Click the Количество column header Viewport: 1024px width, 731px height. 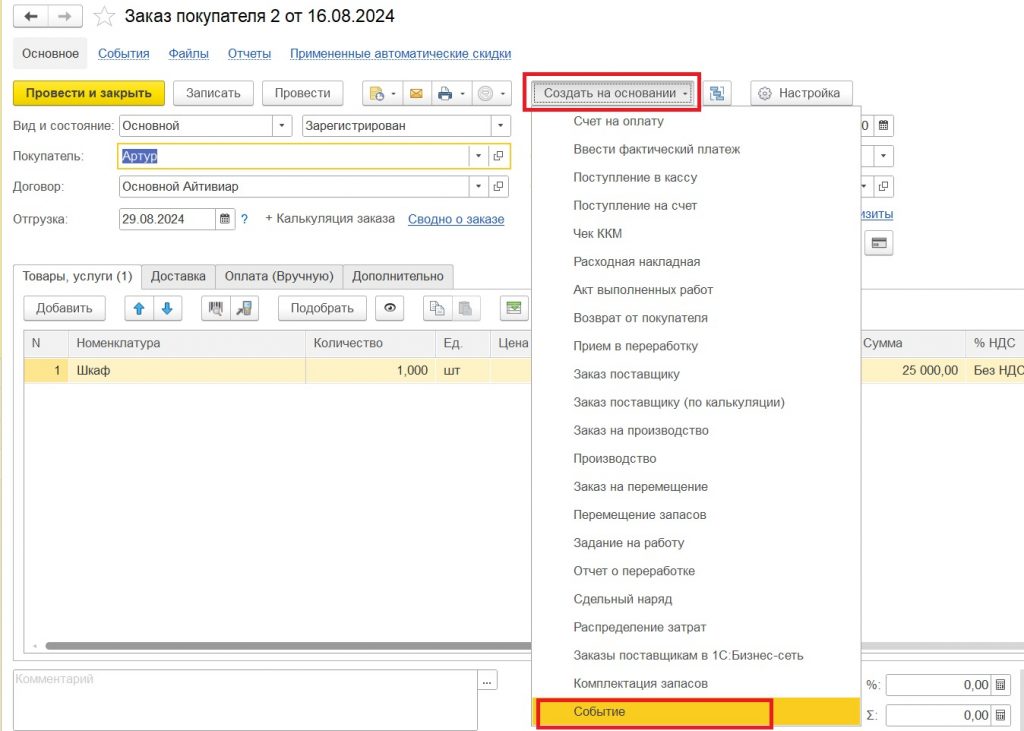pyautogui.click(x=370, y=343)
